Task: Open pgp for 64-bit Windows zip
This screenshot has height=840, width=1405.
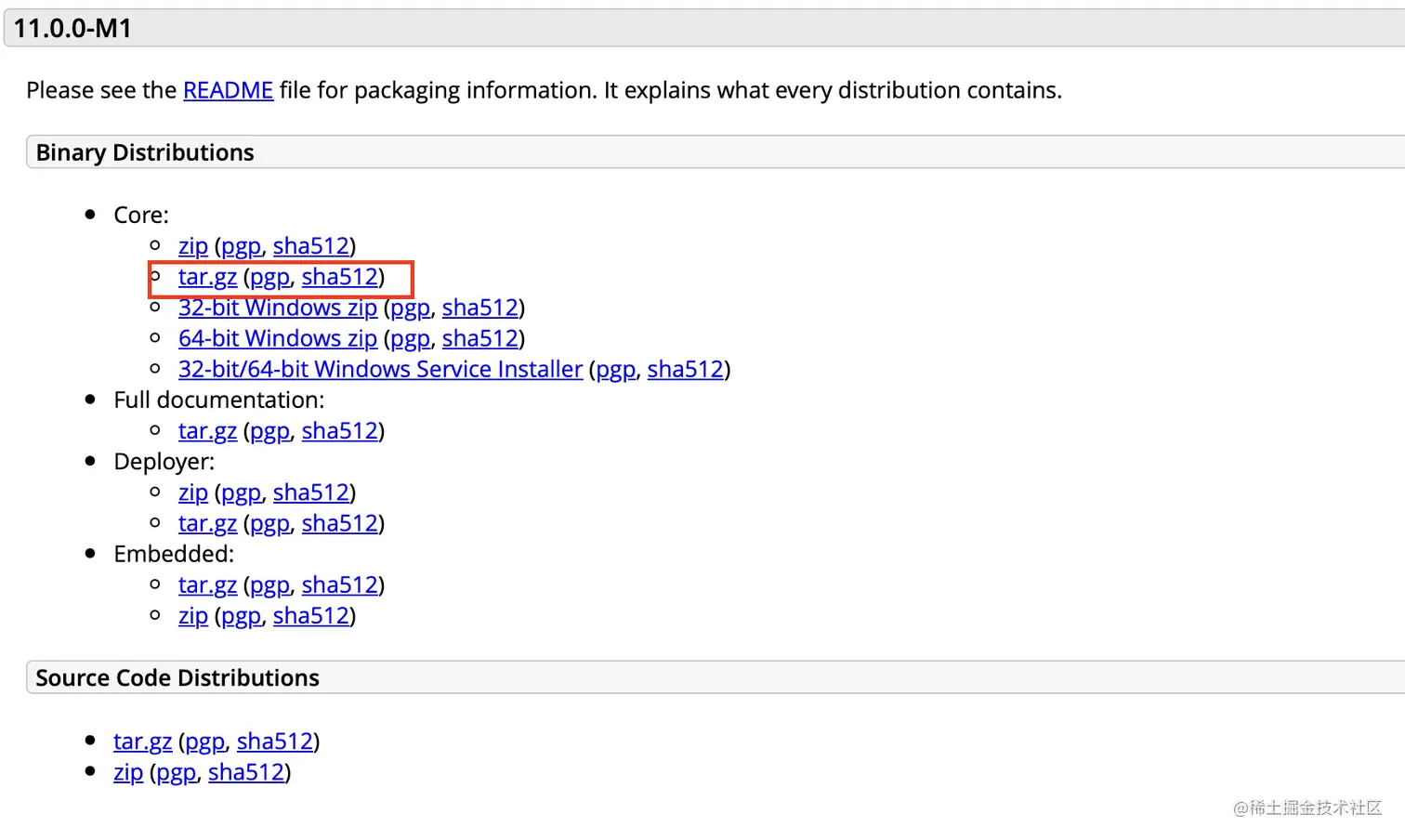Action: click(410, 339)
